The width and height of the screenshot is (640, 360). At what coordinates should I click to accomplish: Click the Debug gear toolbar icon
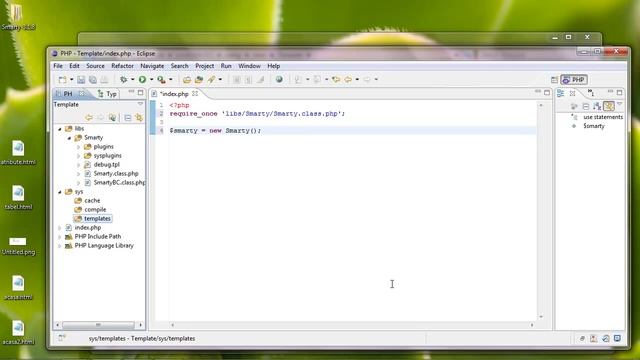pos(123,80)
